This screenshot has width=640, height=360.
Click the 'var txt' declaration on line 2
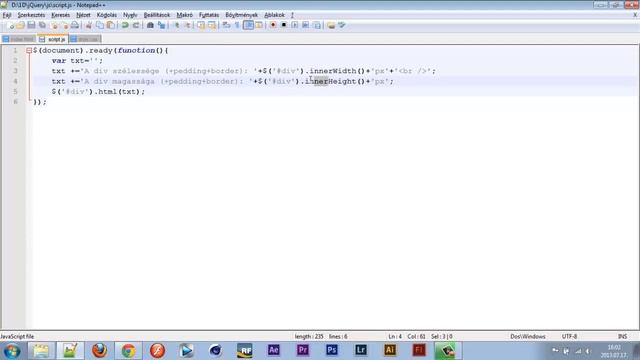tap(68, 61)
